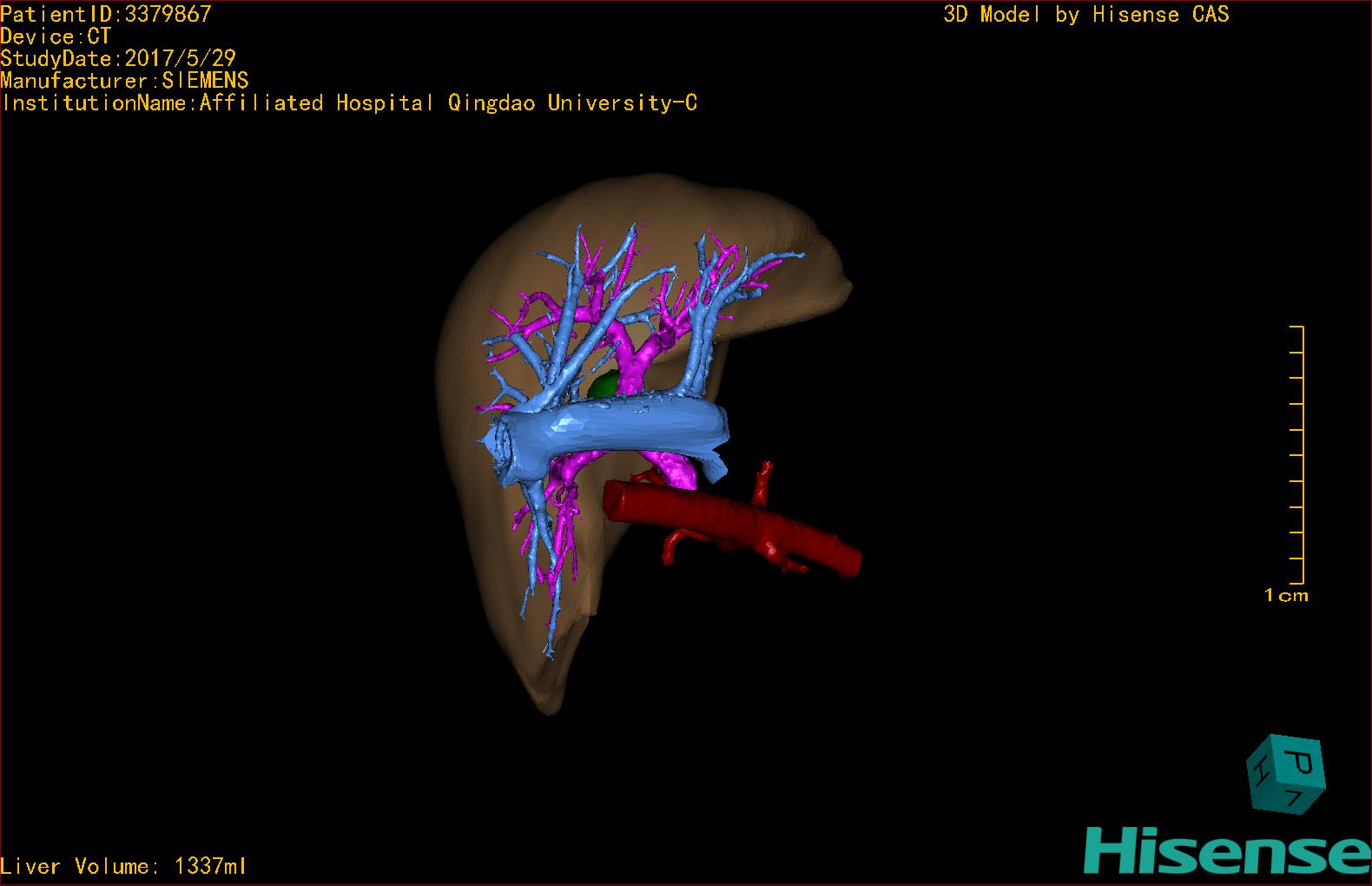Click the Manufacturer:SIEMENS text
This screenshot has height=886, width=1372.
pos(124,81)
